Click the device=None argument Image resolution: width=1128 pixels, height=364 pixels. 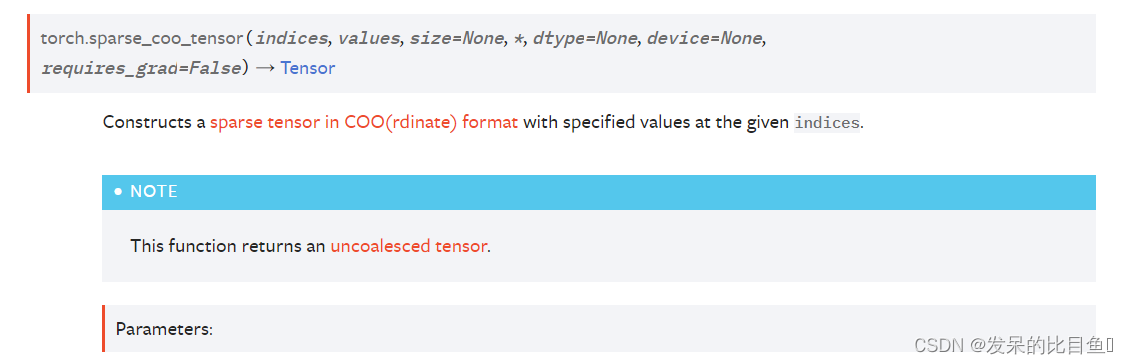click(705, 38)
